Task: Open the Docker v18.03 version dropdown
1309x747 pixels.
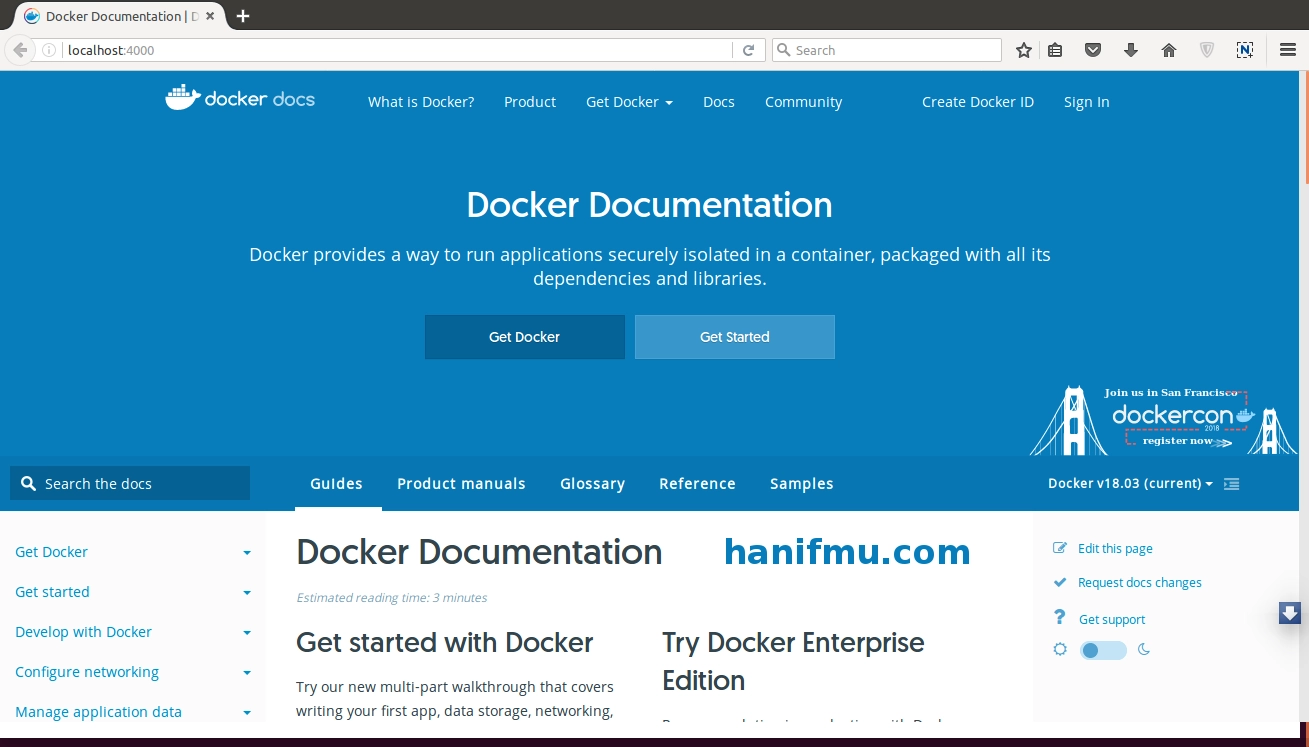Action: pyautogui.click(x=1130, y=483)
